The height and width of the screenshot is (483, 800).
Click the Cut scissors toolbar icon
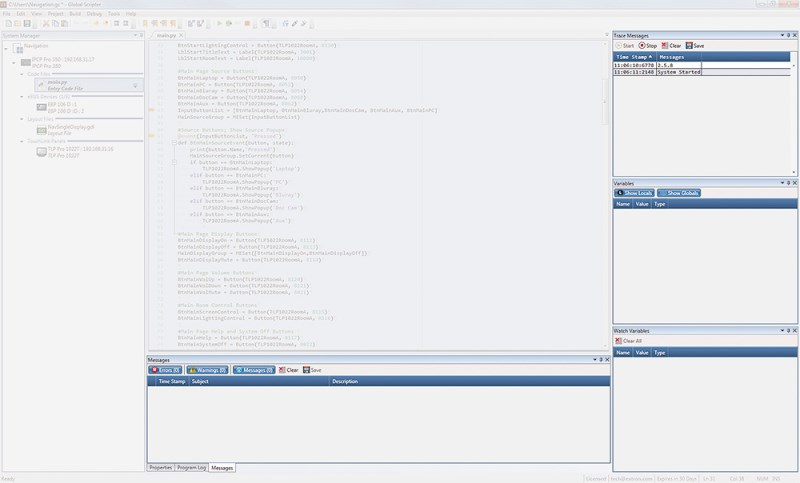[45, 23]
